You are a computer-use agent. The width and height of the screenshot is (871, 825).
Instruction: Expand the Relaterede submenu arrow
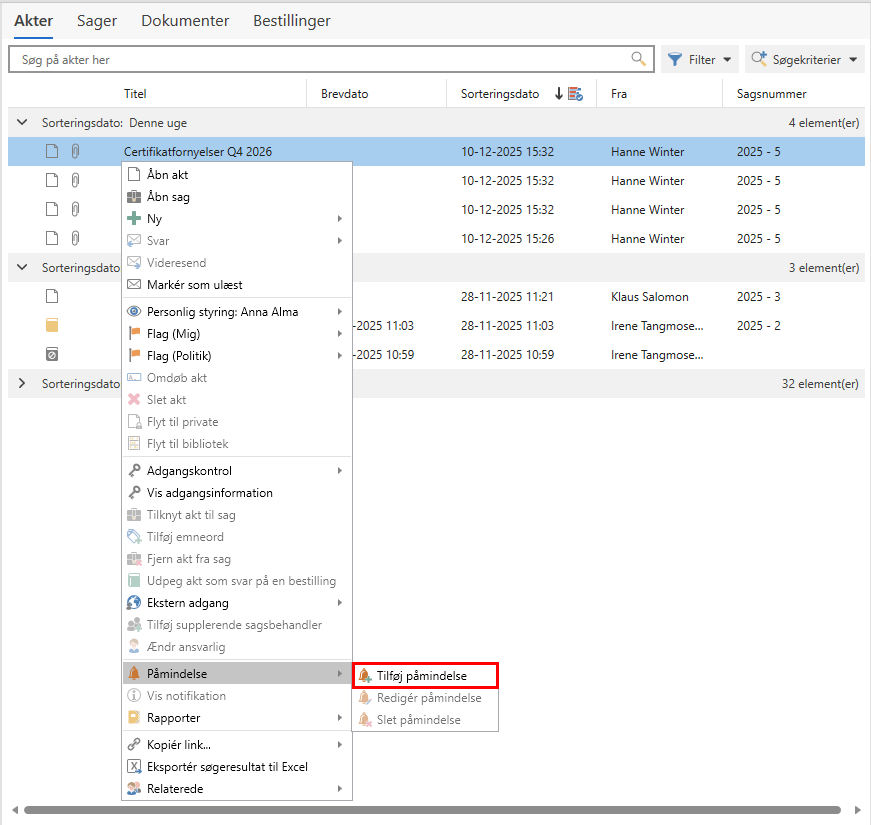[339, 788]
